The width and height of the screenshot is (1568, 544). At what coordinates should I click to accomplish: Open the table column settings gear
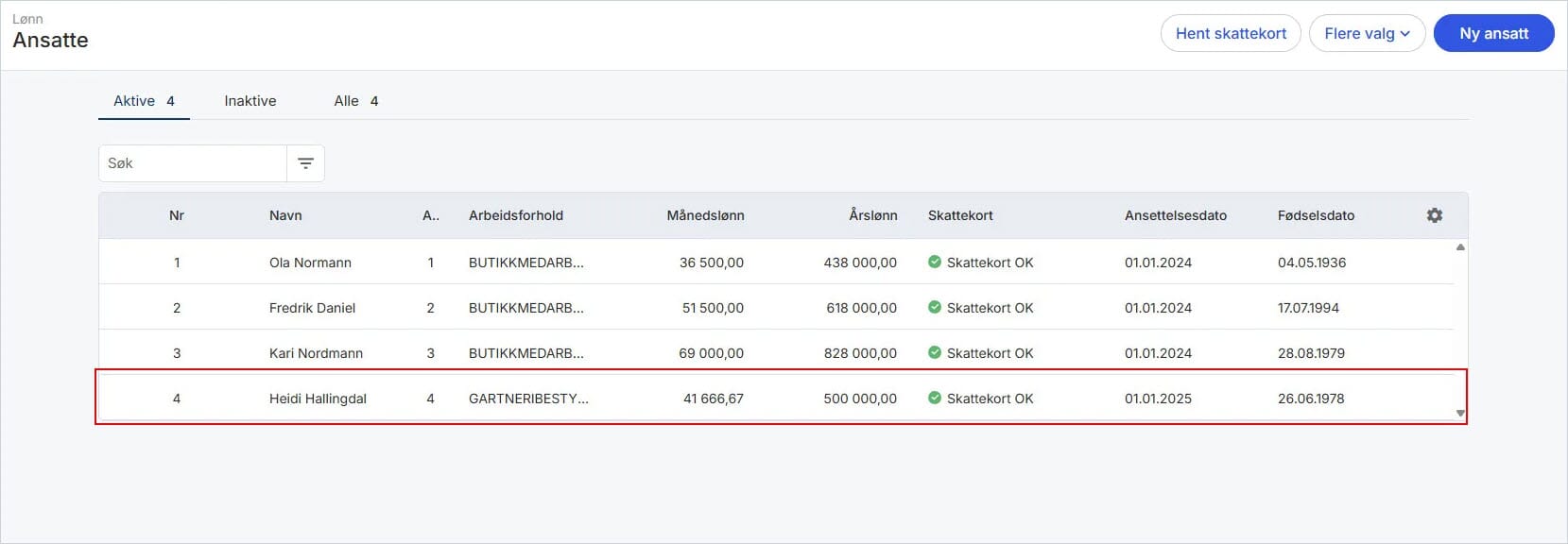tap(1434, 215)
